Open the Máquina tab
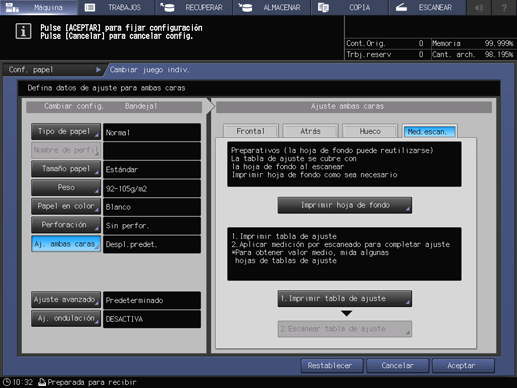The height and width of the screenshot is (388, 517). point(39,7)
